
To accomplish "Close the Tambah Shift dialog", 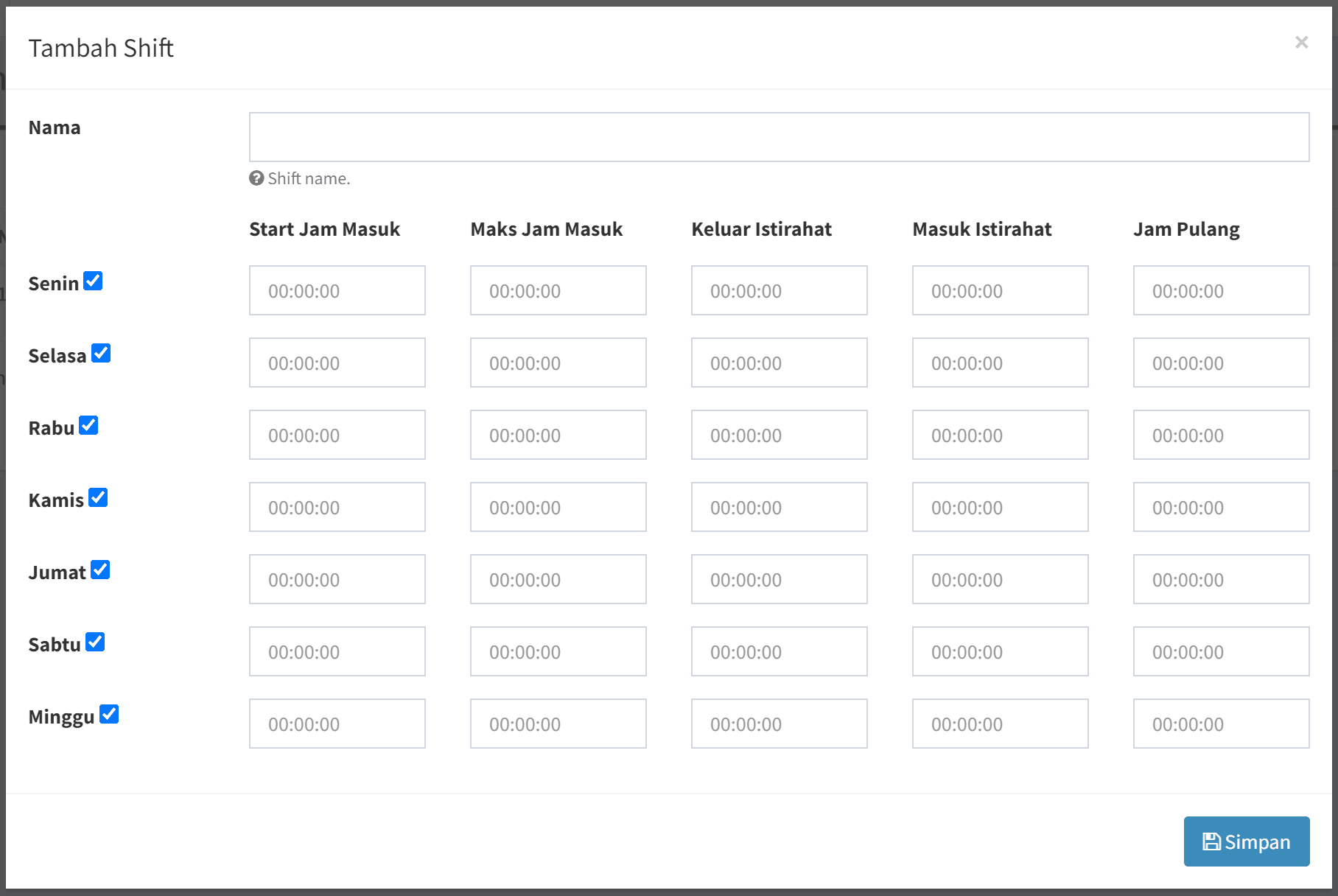I will [x=1301, y=43].
